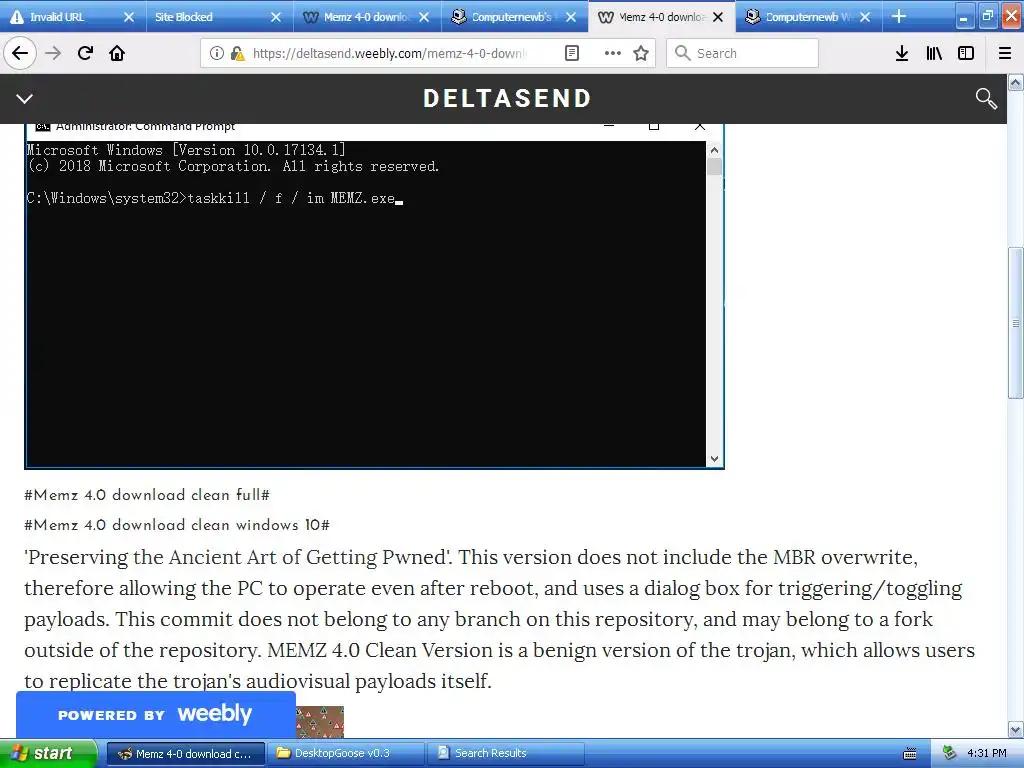Bookmark this page with the star

pyautogui.click(x=641, y=53)
